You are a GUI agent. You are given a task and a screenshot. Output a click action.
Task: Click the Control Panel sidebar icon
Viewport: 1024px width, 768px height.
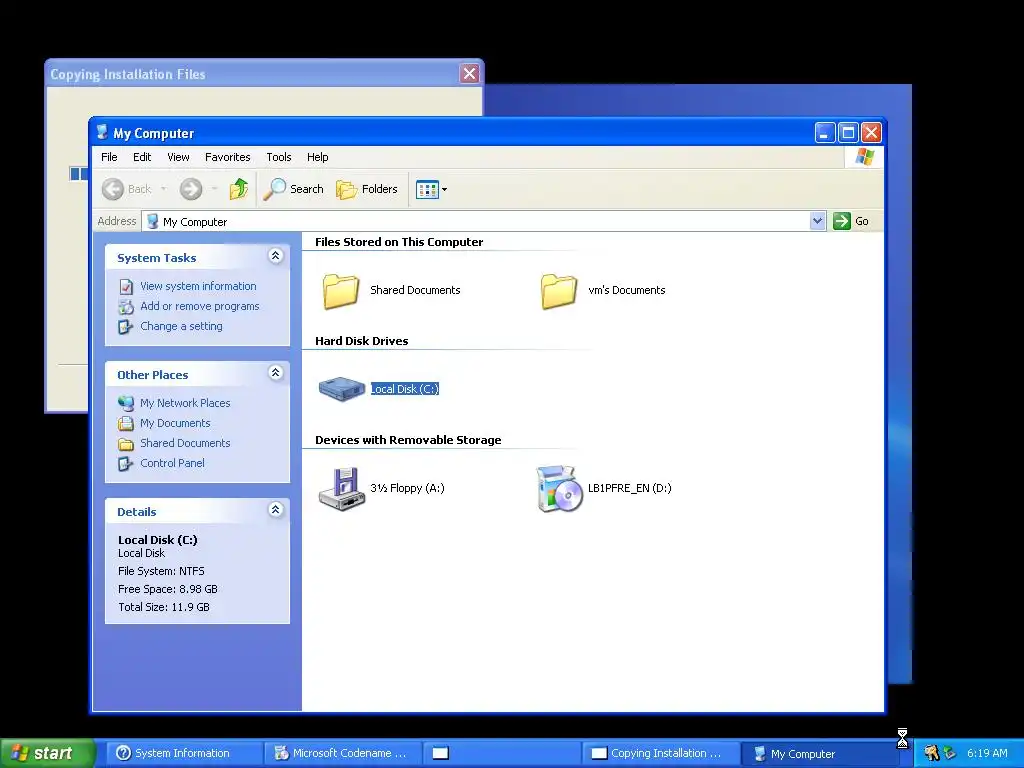point(125,464)
